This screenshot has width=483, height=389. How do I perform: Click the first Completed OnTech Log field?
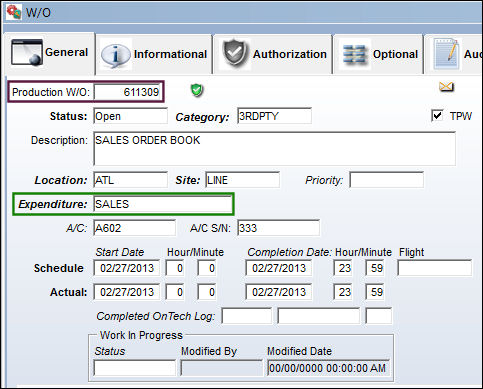(x=247, y=316)
